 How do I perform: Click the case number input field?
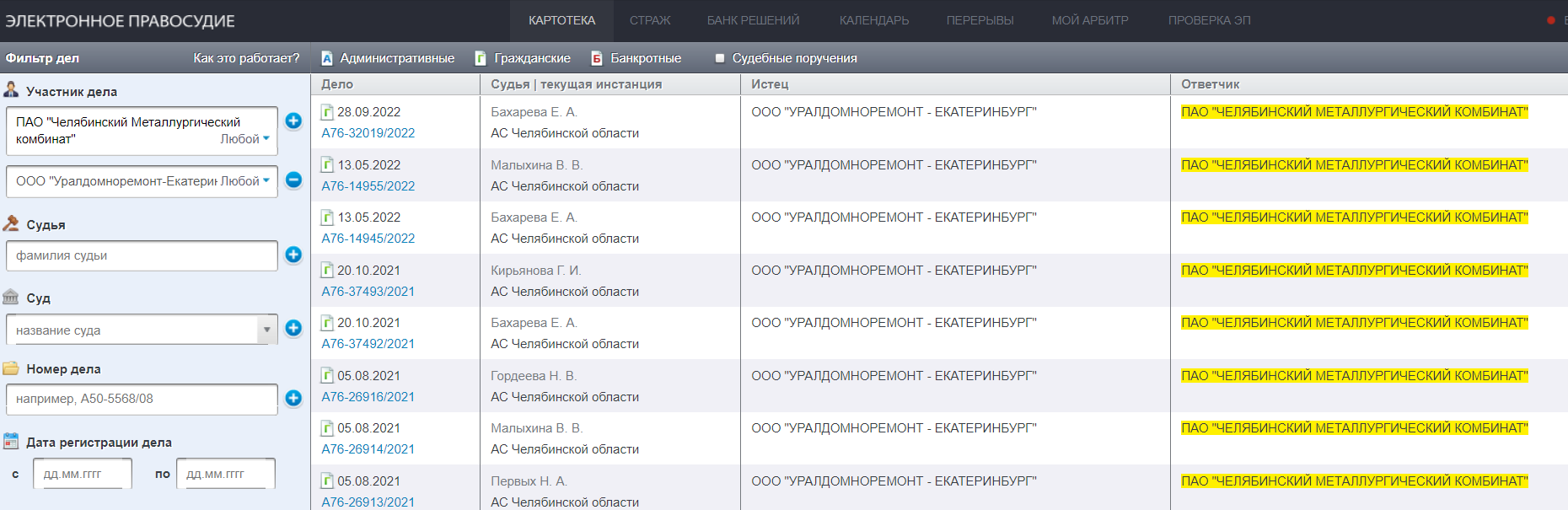click(x=142, y=399)
